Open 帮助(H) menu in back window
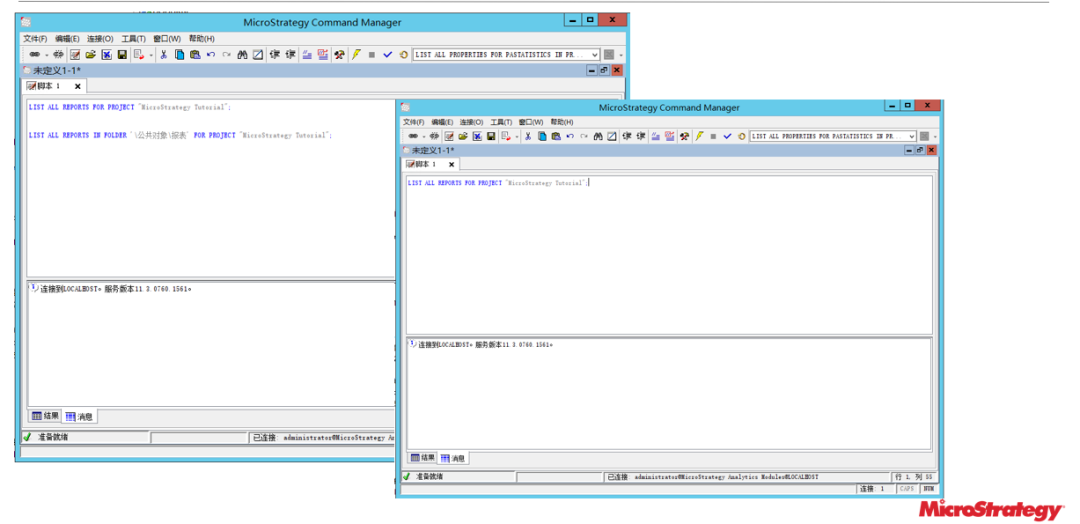The width and height of the screenshot is (1080, 524). pyautogui.click(x=202, y=39)
